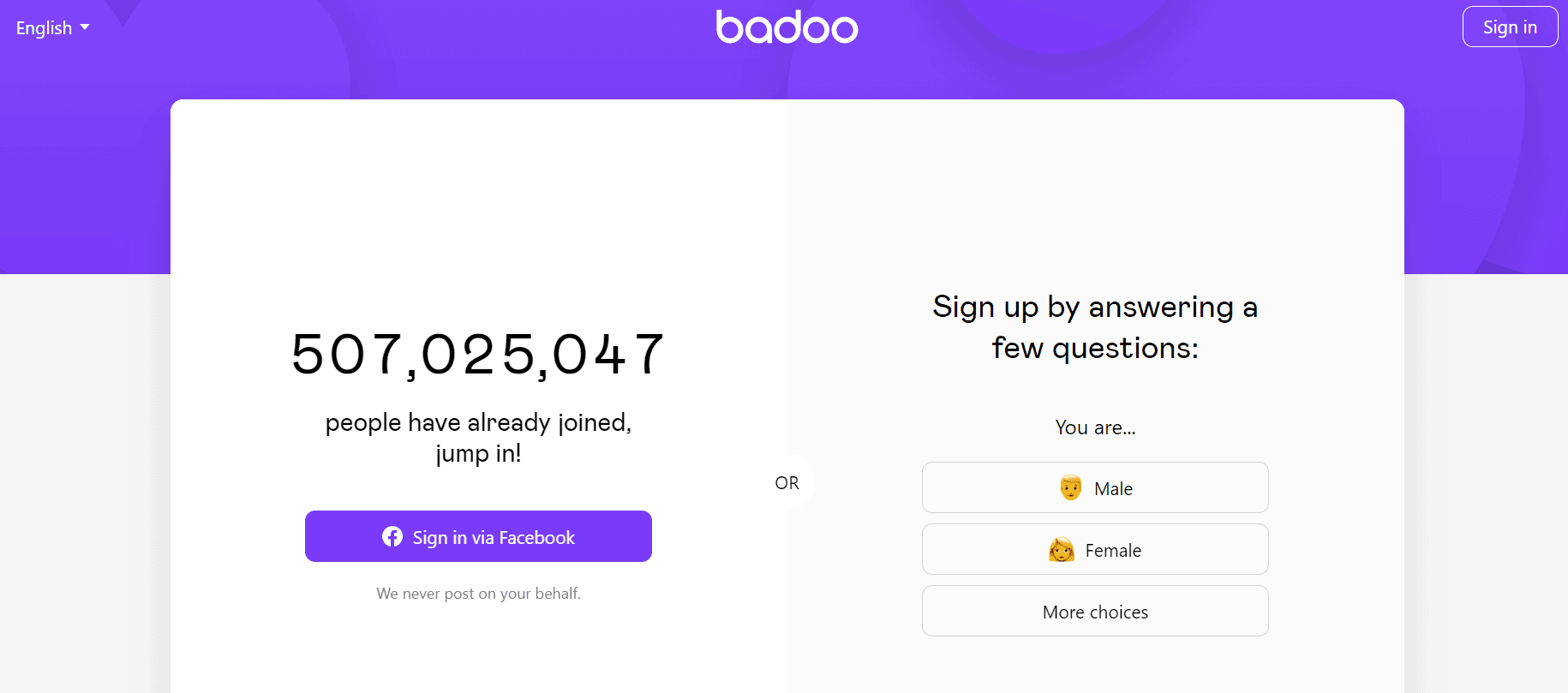
Task: Select Female as your gender
Action: tap(1095, 549)
